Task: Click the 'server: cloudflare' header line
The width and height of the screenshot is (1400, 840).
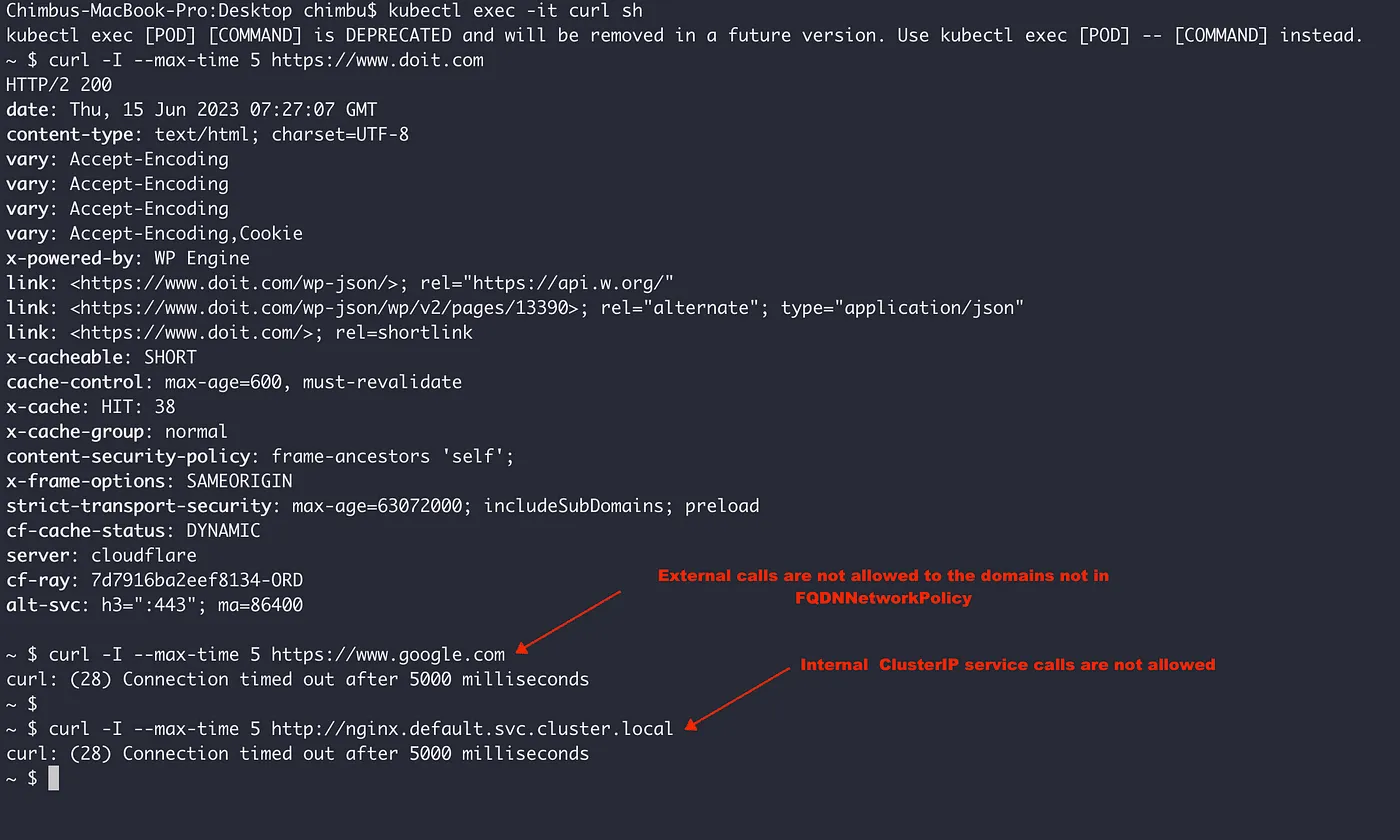Action: [101, 556]
